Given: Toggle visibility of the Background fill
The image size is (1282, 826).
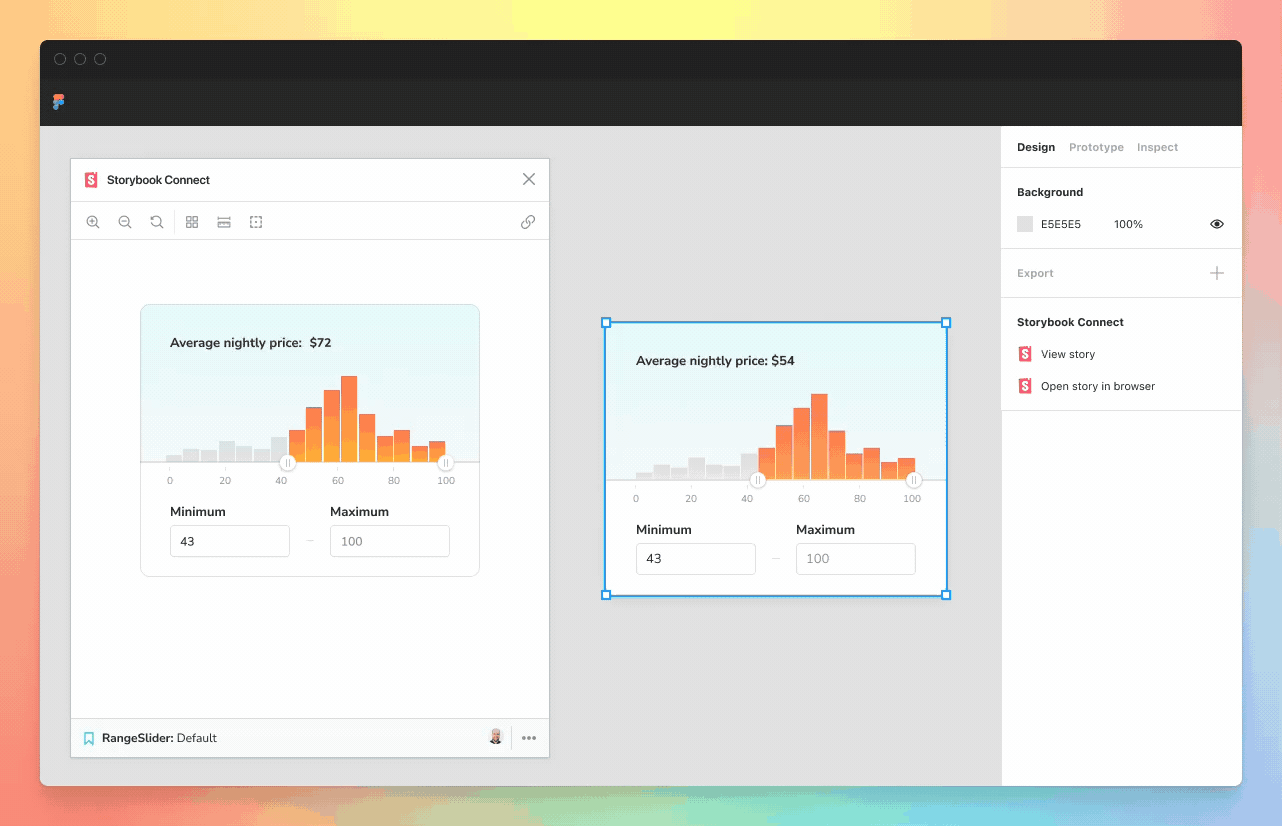Looking at the screenshot, I should (x=1216, y=224).
